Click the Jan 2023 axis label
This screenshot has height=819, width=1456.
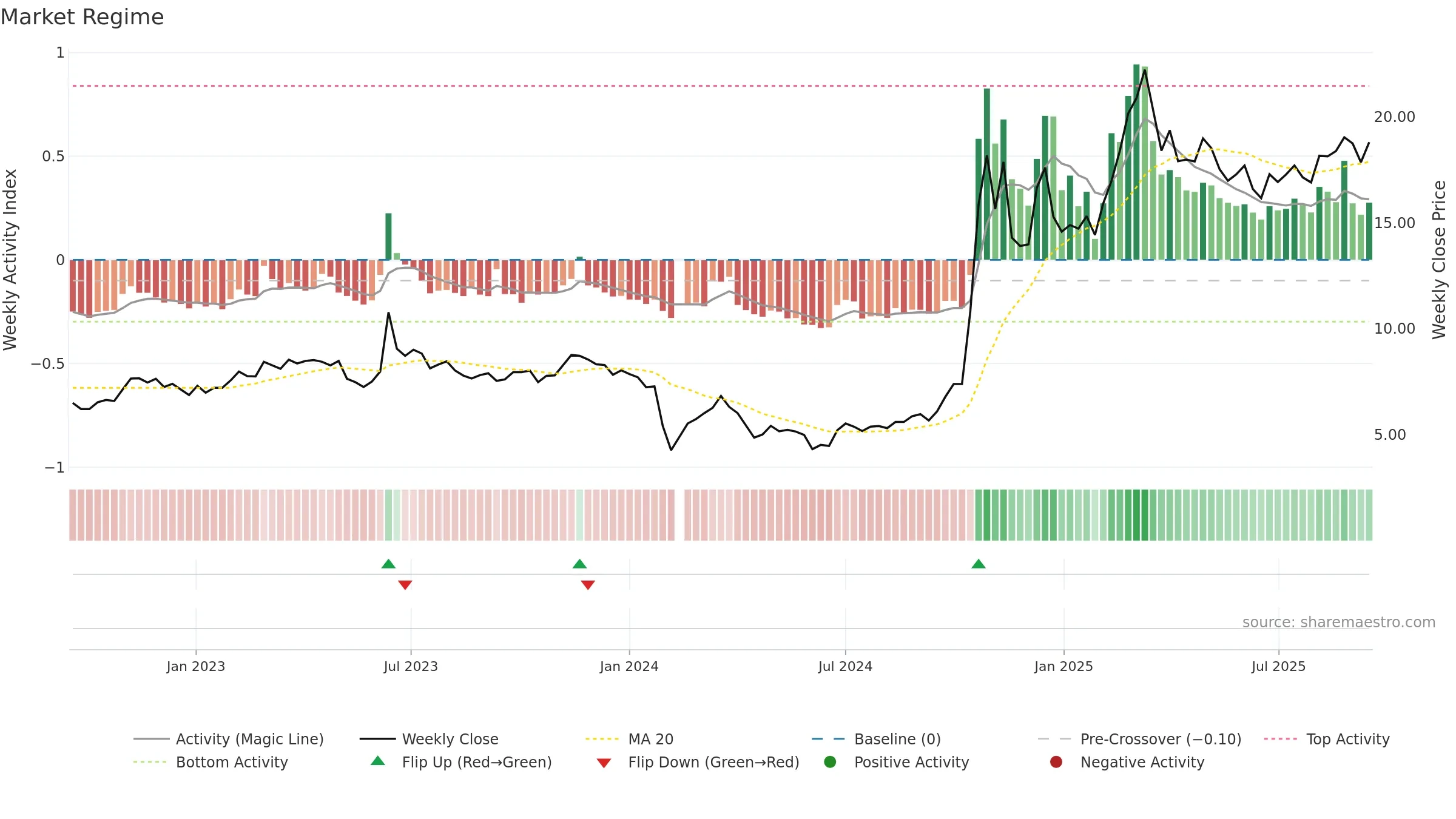pos(196,666)
